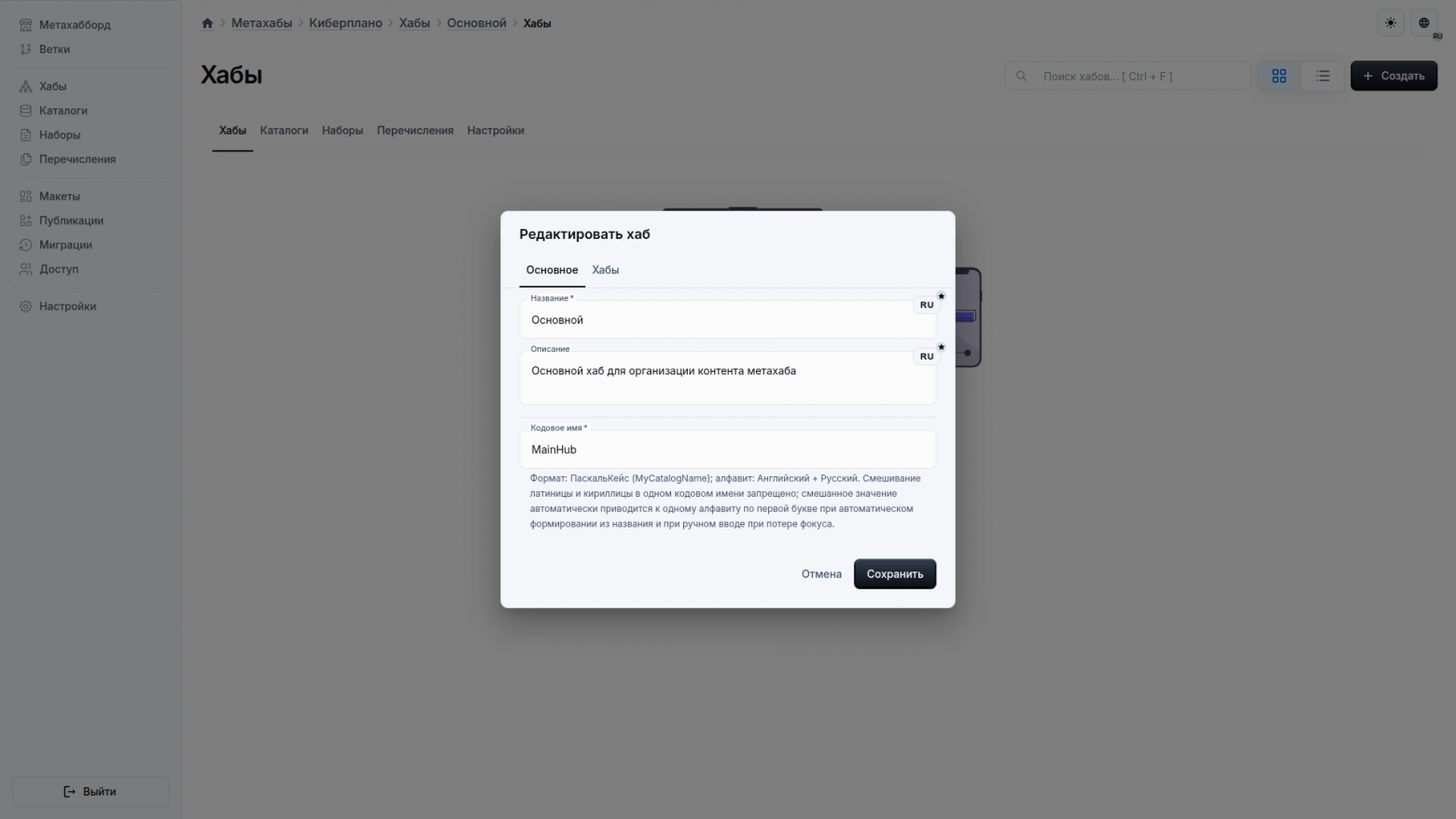Open the language globe selector
This screenshot has width=1456, height=819.
(x=1423, y=23)
